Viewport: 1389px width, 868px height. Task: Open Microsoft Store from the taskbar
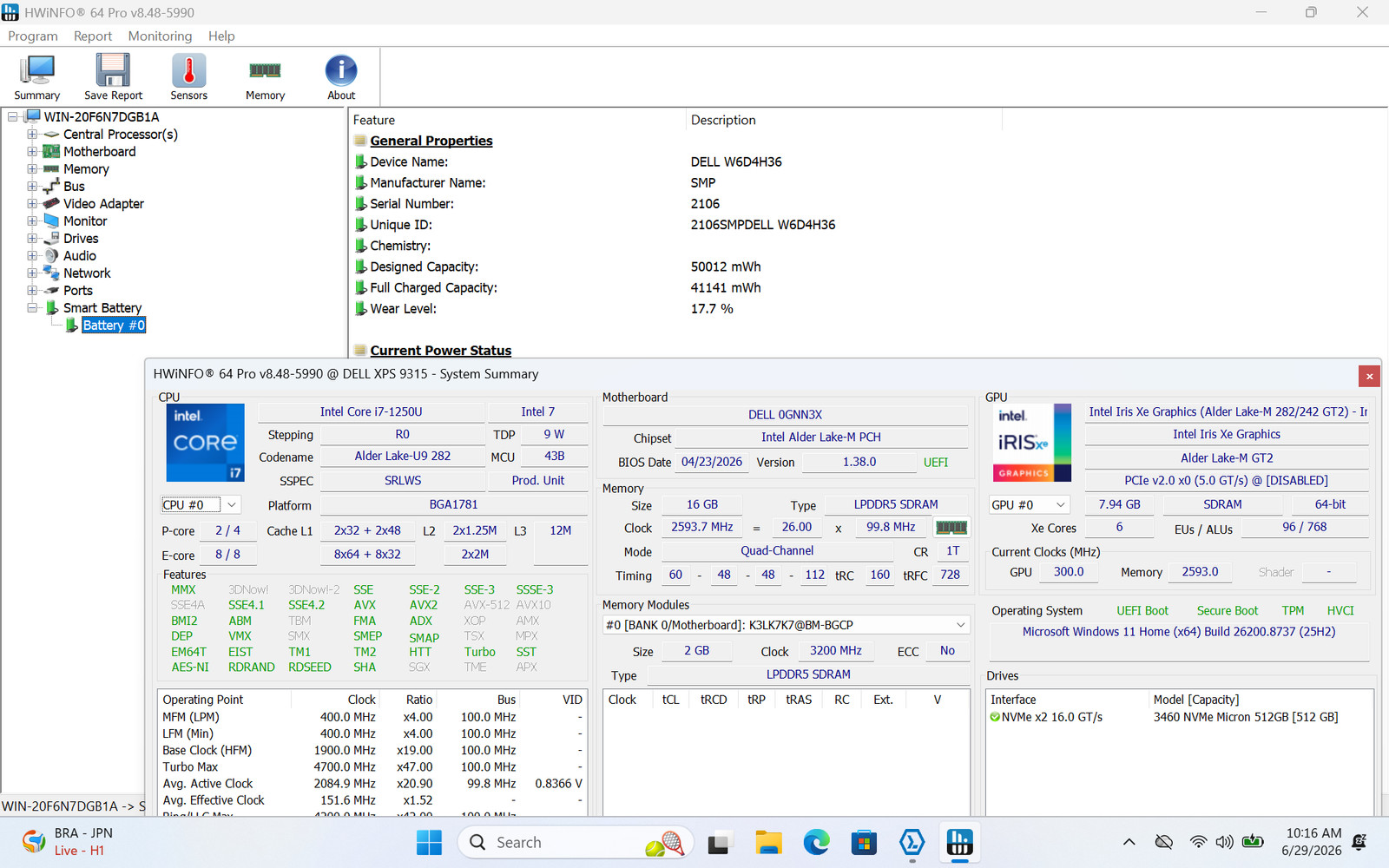pyautogui.click(x=864, y=842)
